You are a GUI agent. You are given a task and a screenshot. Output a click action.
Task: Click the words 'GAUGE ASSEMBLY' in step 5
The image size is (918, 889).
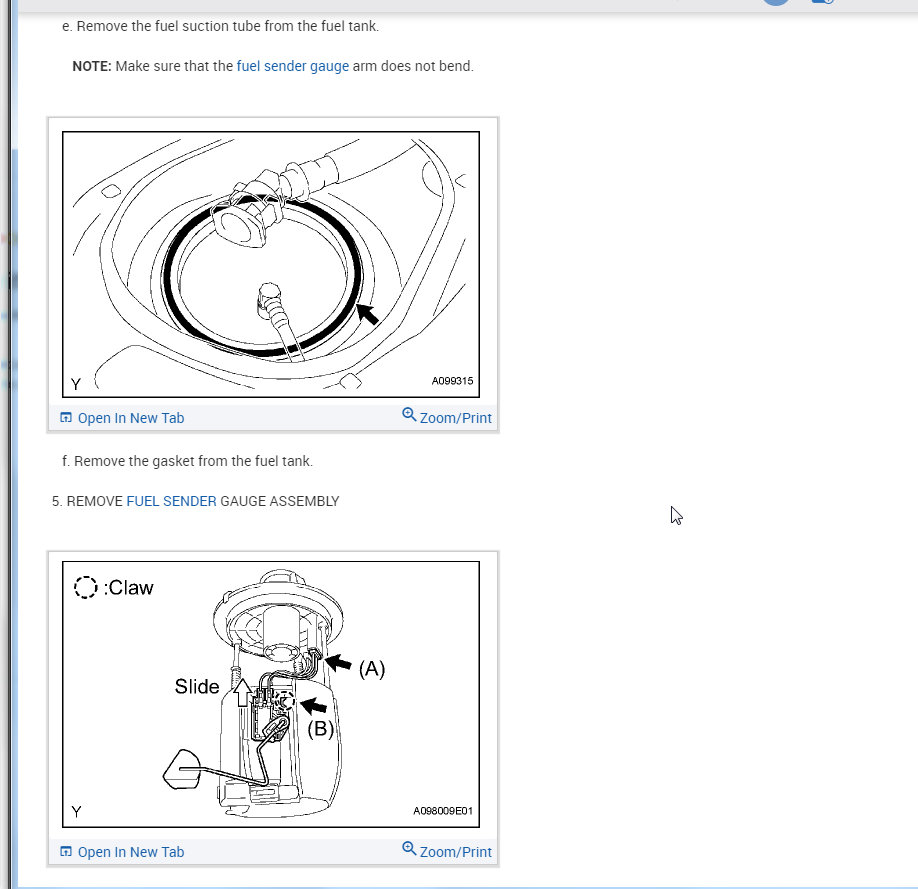tap(280, 501)
